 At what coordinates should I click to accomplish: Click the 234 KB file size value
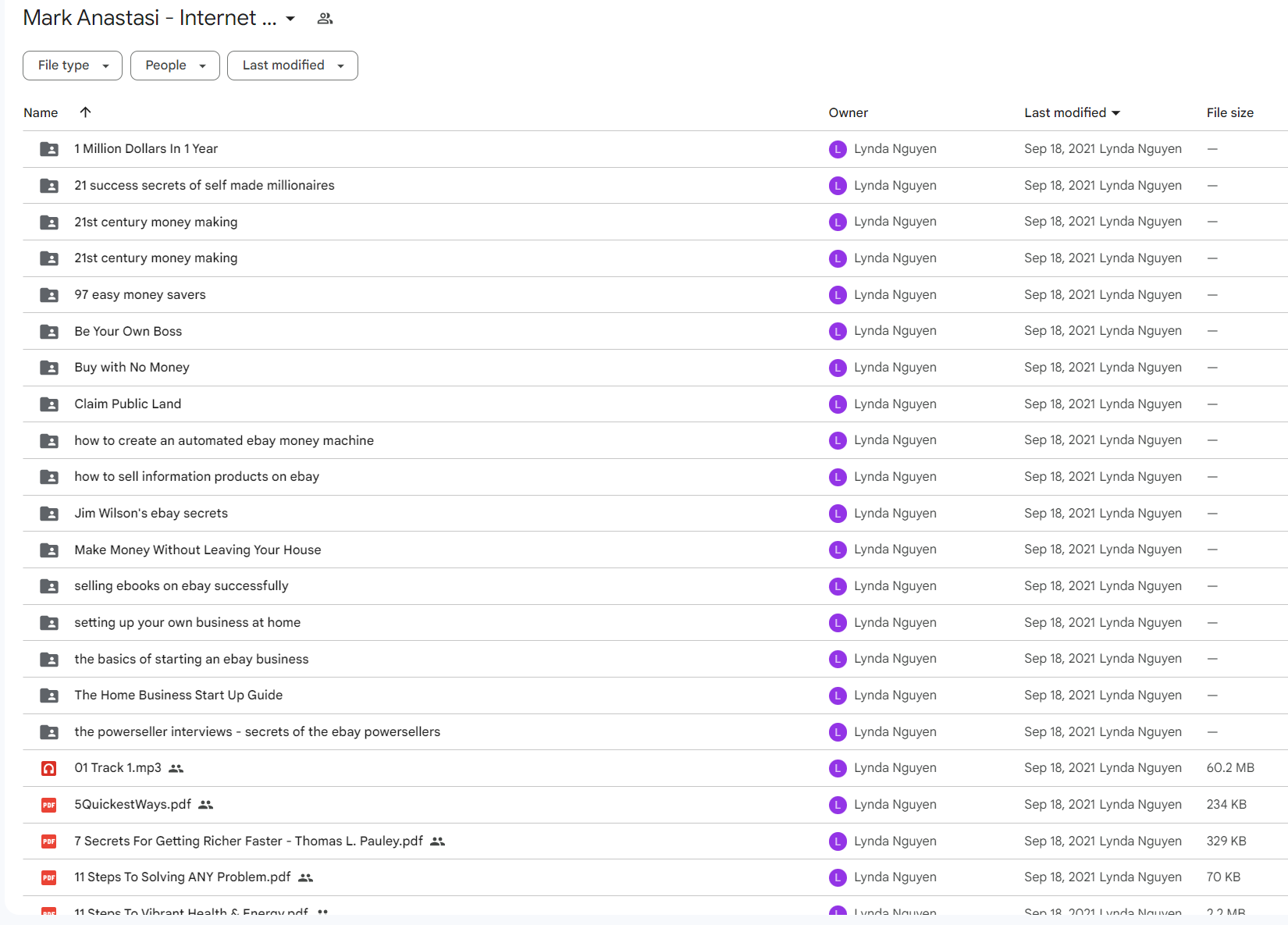[x=1226, y=804]
